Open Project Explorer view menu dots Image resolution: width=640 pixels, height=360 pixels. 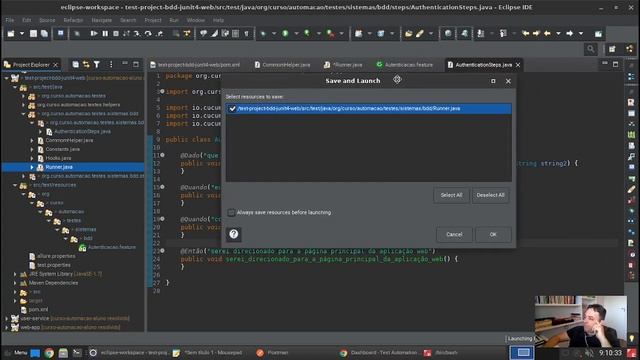(111, 64)
